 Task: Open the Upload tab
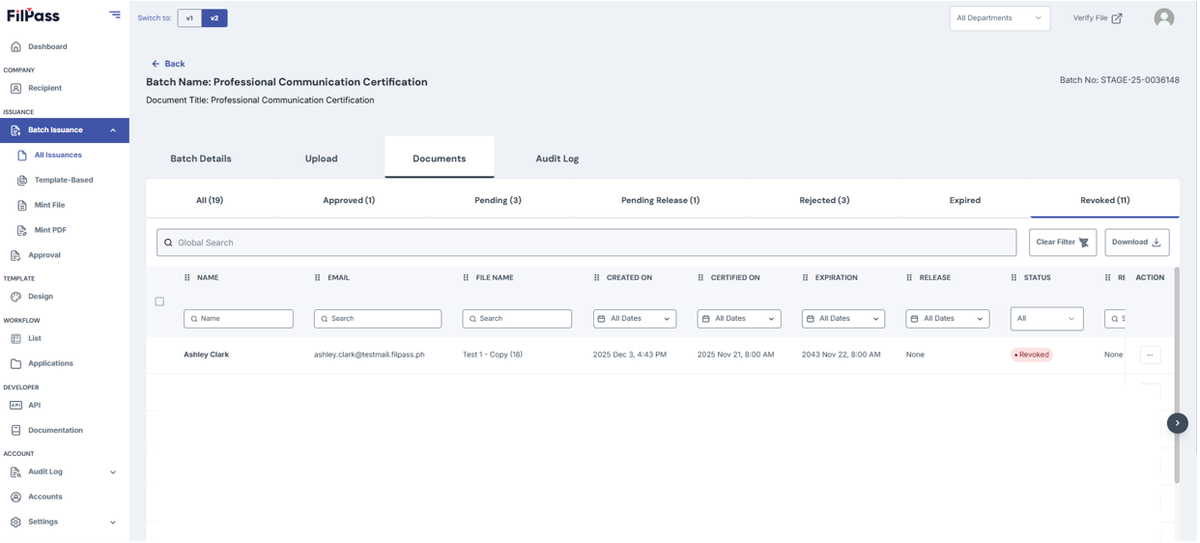pyautogui.click(x=321, y=158)
